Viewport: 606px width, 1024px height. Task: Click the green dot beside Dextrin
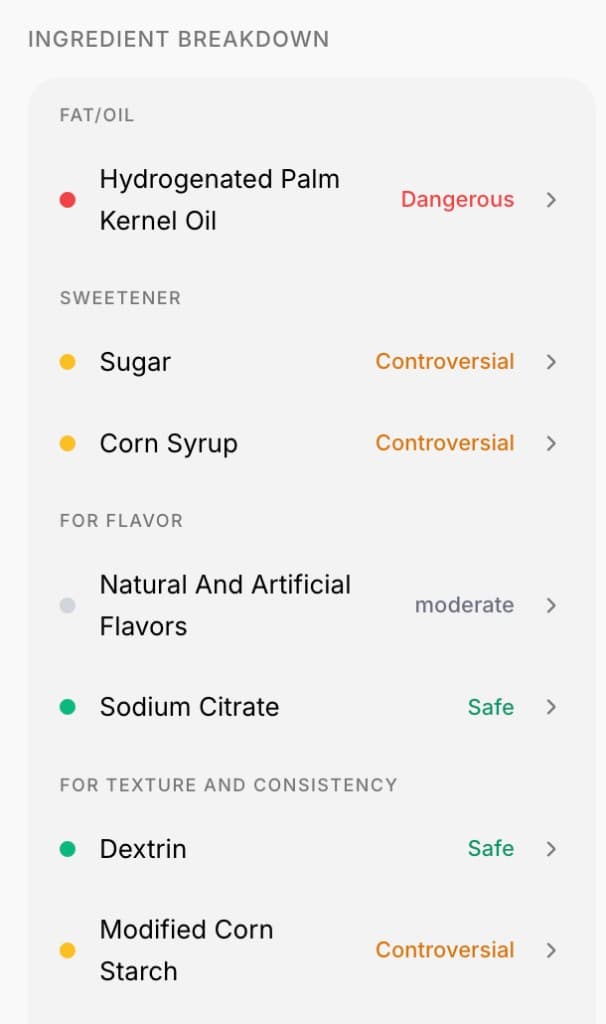click(x=68, y=849)
